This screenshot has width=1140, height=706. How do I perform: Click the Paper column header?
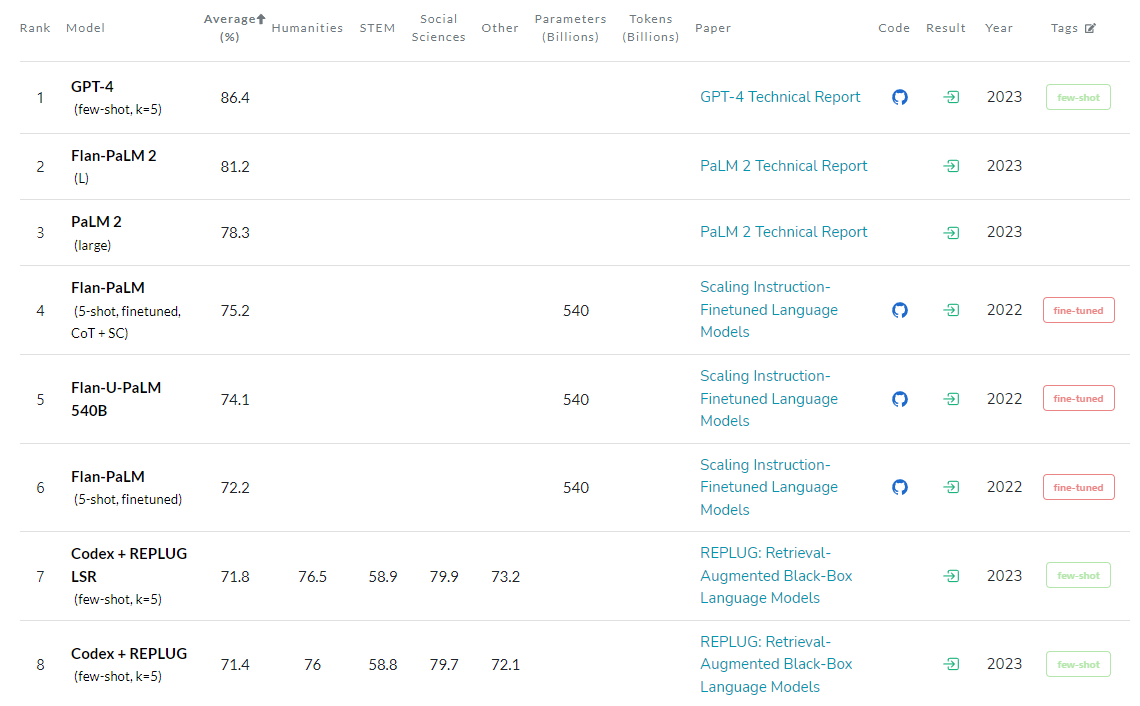click(712, 28)
